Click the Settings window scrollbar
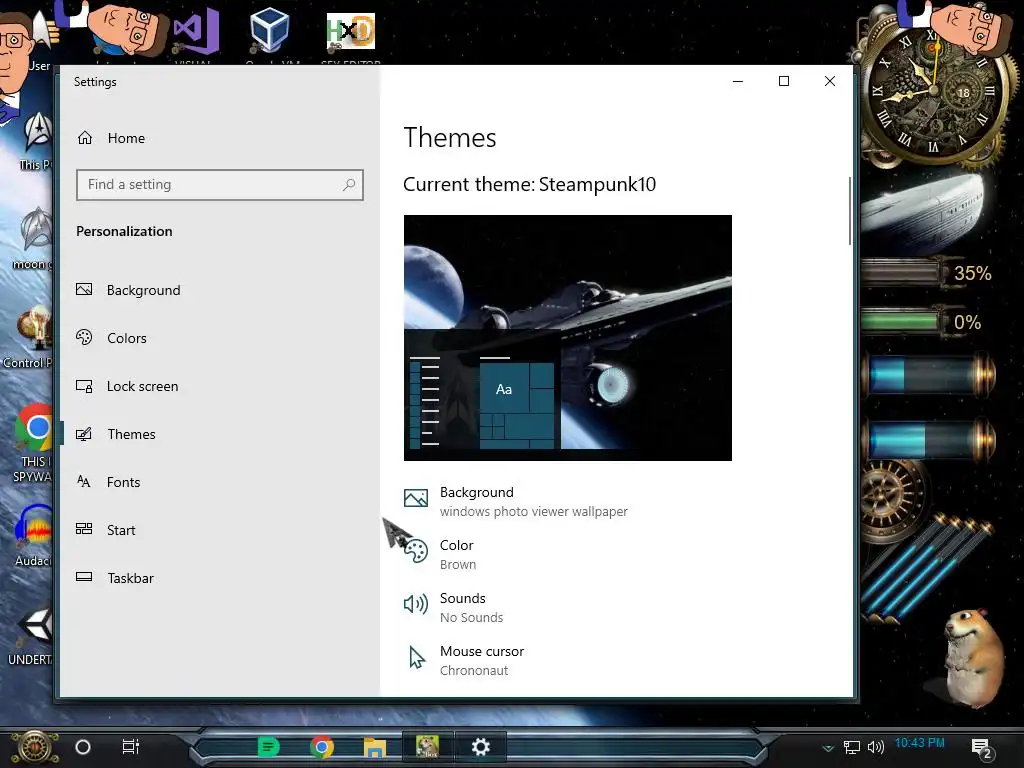 click(x=850, y=210)
